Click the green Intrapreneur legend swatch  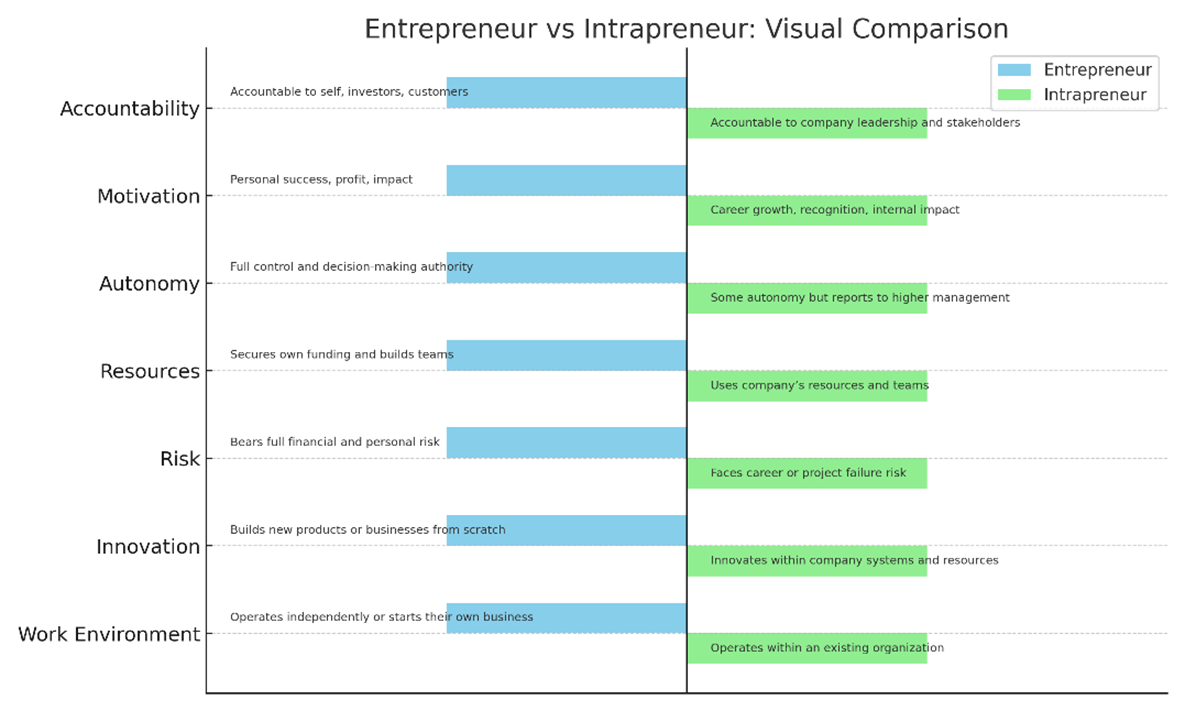pyautogui.click(x=1015, y=96)
